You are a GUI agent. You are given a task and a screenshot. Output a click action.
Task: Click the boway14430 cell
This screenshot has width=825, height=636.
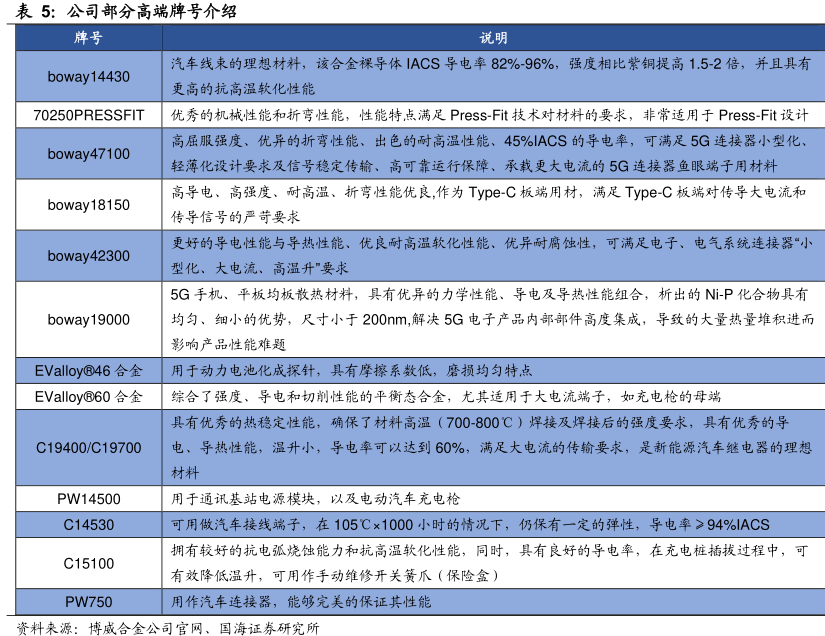(x=88, y=76)
